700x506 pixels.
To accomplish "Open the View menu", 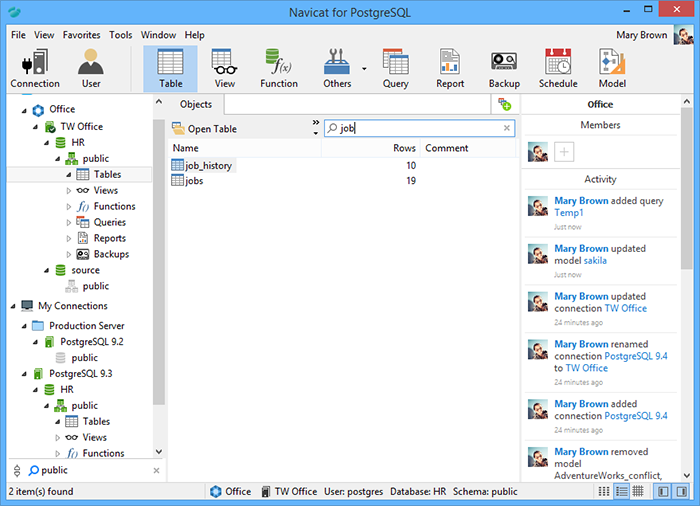I will [44, 35].
